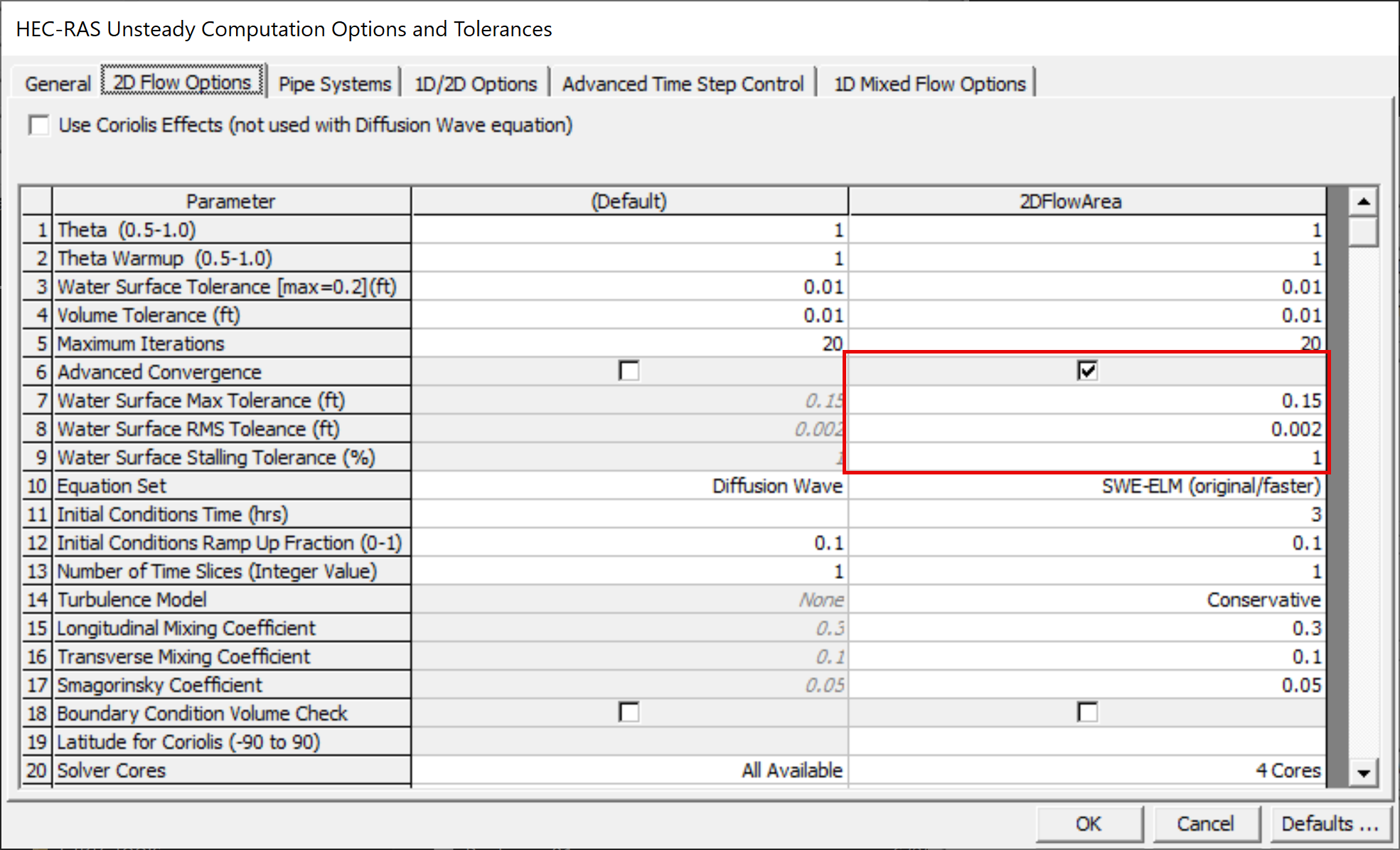Check Boundary Condition Volume Check for 2DFlowArea
This screenshot has height=850, width=1400.
1087,712
